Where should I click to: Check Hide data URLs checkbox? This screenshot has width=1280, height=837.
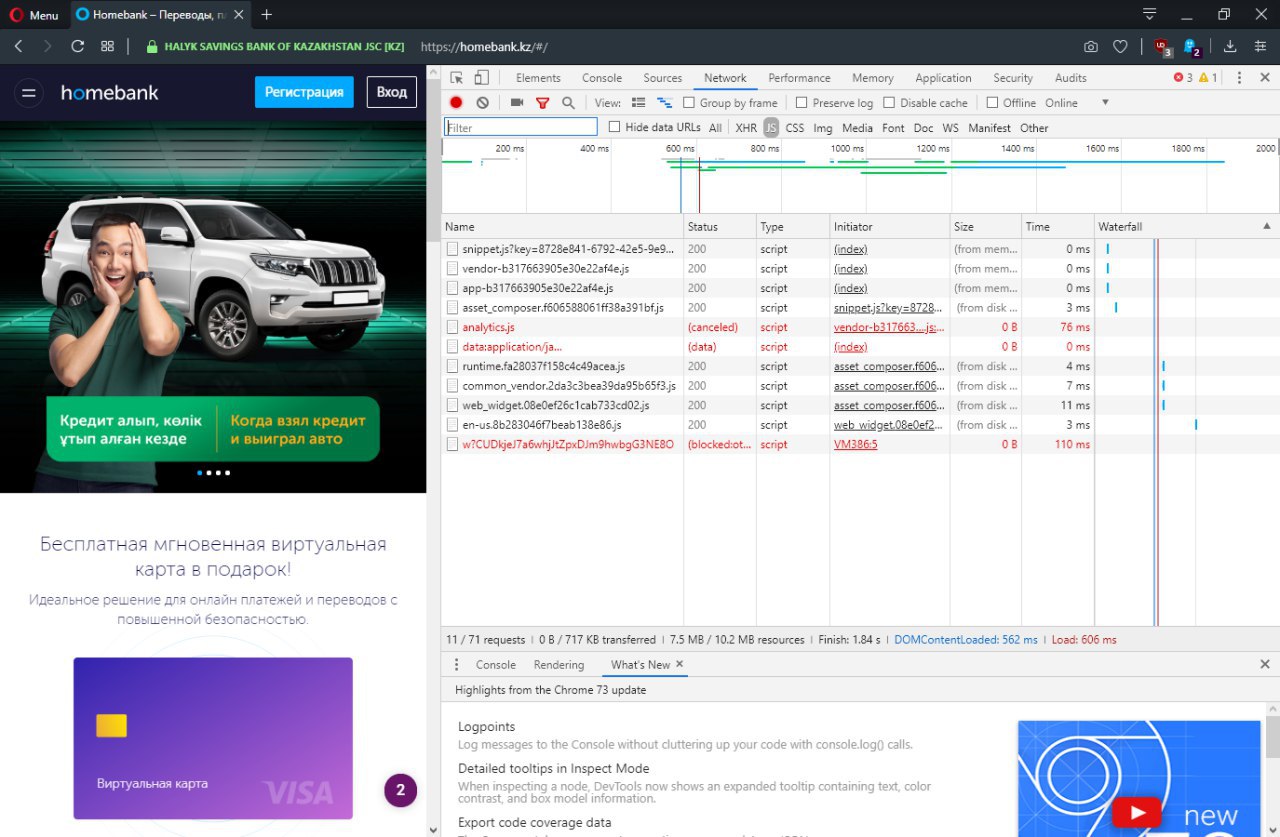(614, 127)
